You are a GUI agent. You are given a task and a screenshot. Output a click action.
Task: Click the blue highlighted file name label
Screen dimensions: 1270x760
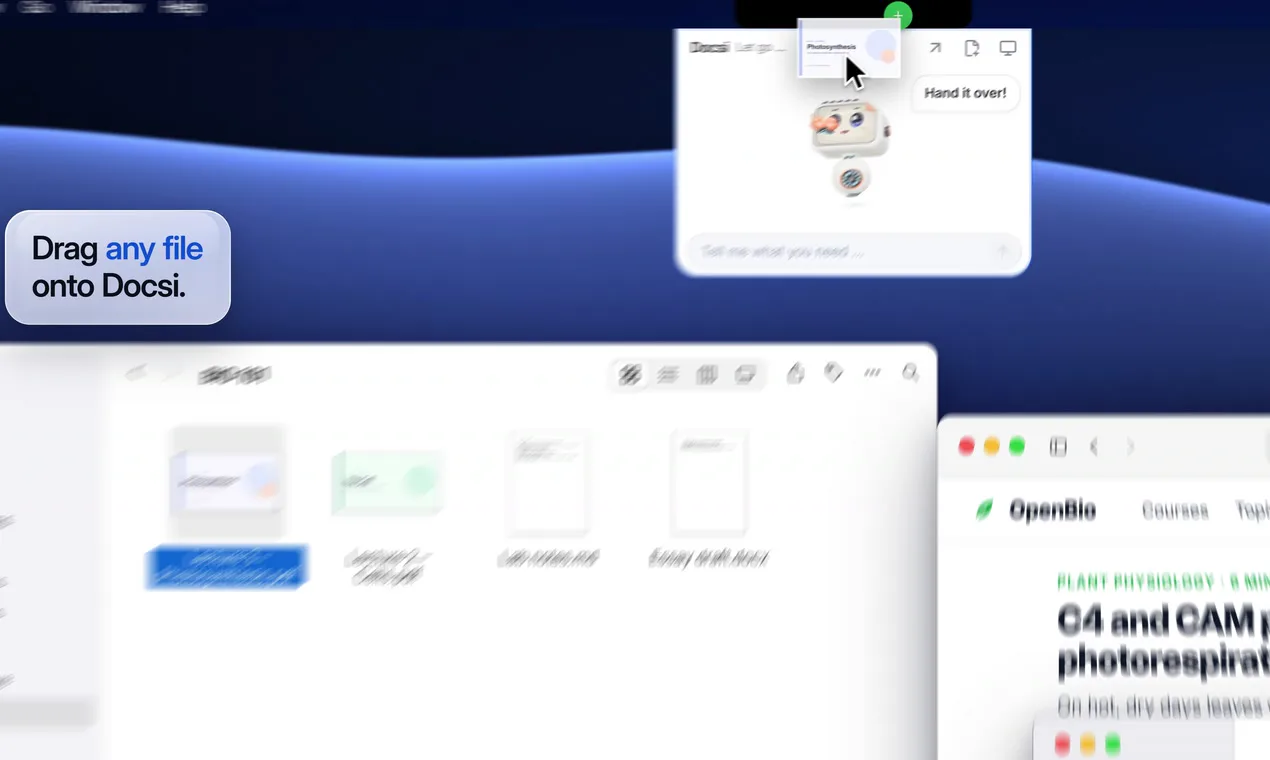pos(227,567)
